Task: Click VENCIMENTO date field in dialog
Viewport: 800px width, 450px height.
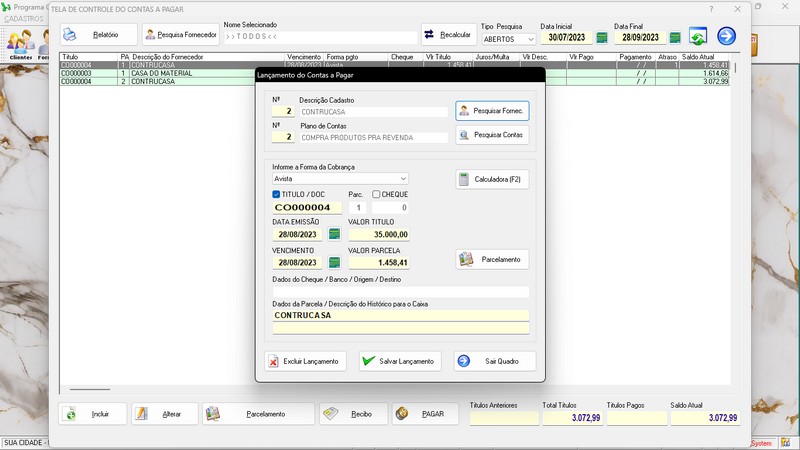Action: (x=298, y=262)
